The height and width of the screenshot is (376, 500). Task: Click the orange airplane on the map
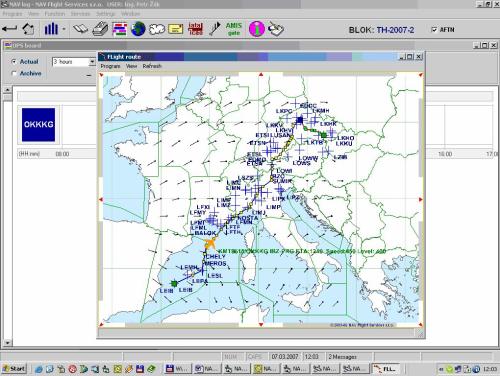(x=210, y=243)
